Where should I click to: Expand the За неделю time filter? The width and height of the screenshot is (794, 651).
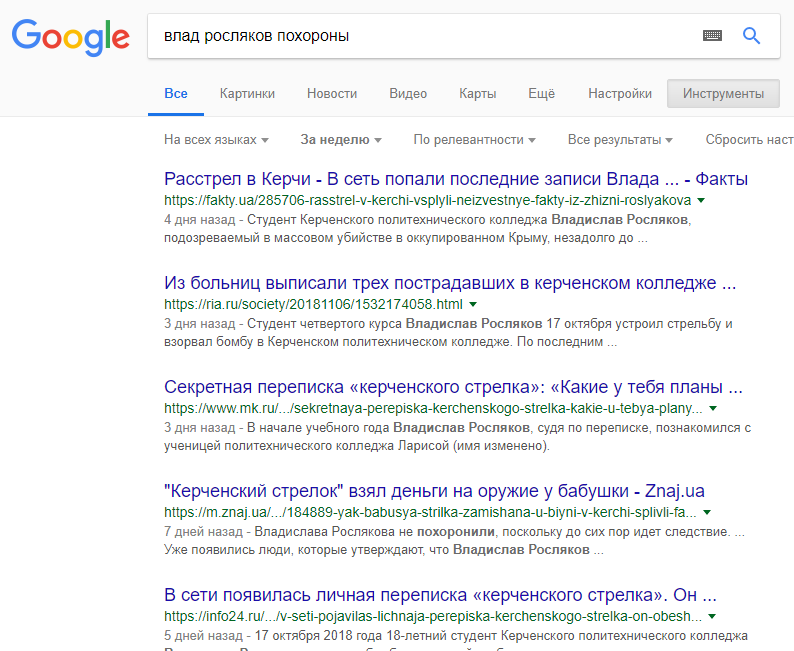tap(341, 140)
